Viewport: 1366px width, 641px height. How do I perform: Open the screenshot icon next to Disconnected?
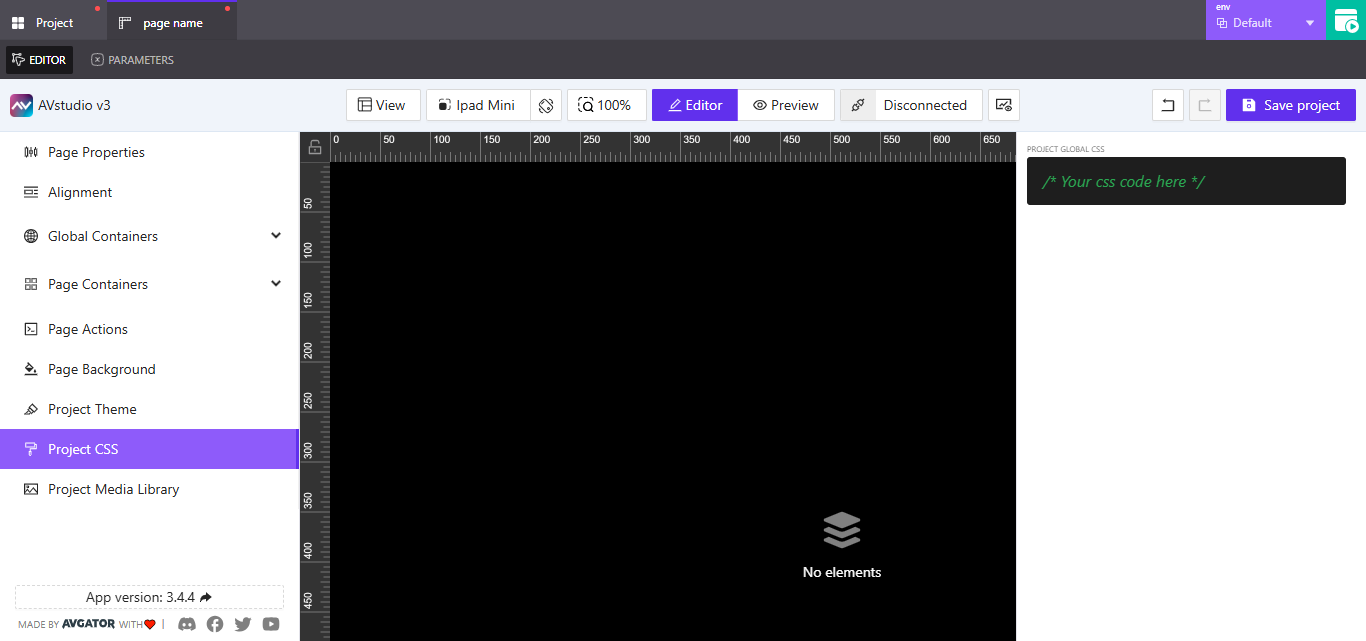point(1003,104)
